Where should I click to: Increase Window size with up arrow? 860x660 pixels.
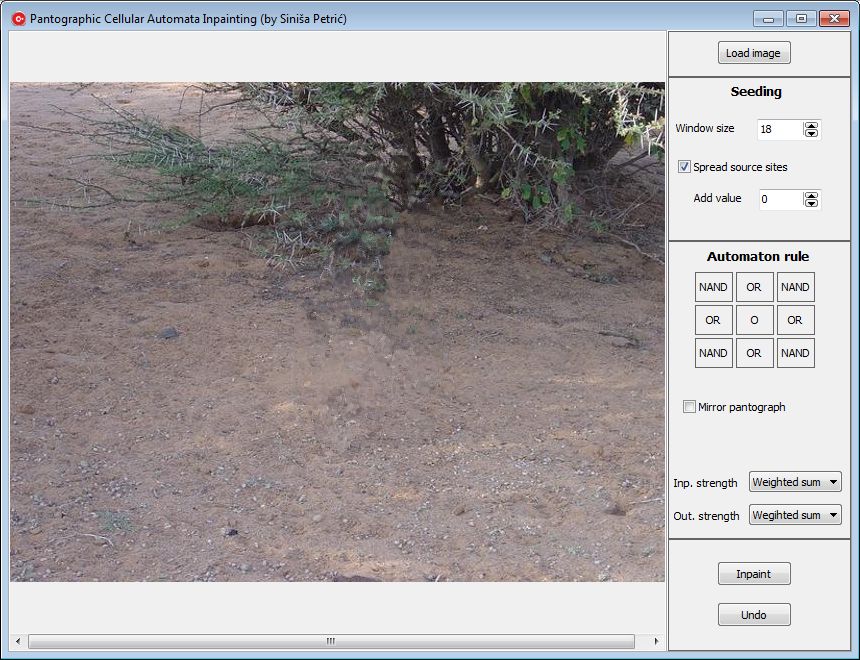(811, 126)
